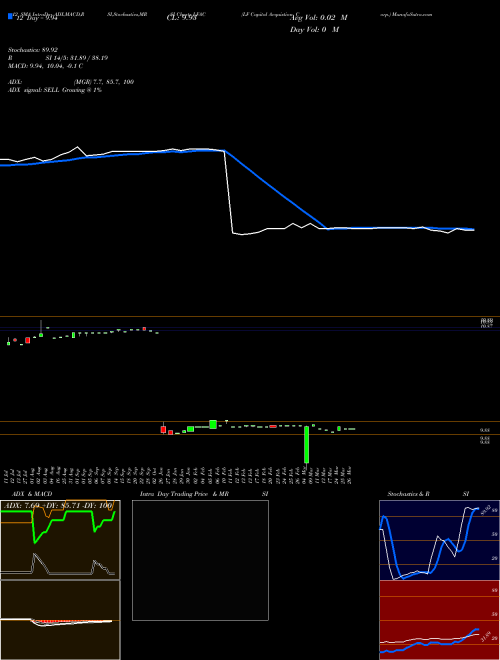Click the 'SI 14/3: 31.89 / 38.19' reading
The width and height of the screenshot is (500, 660).
tap(77, 58)
